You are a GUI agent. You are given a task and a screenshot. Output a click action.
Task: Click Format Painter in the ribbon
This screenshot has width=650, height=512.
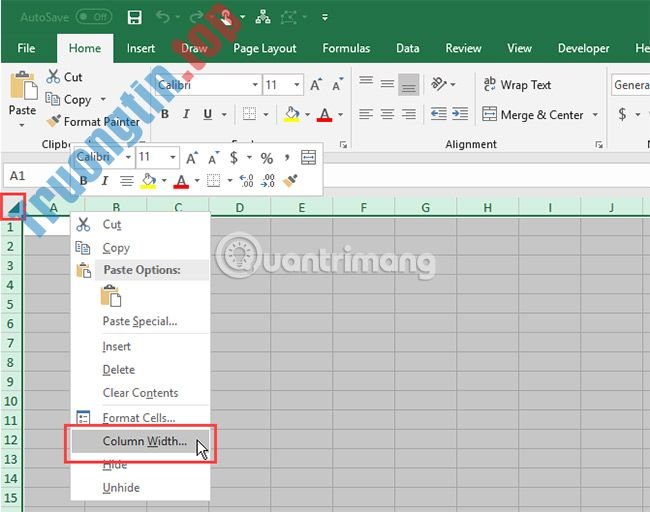point(93,121)
